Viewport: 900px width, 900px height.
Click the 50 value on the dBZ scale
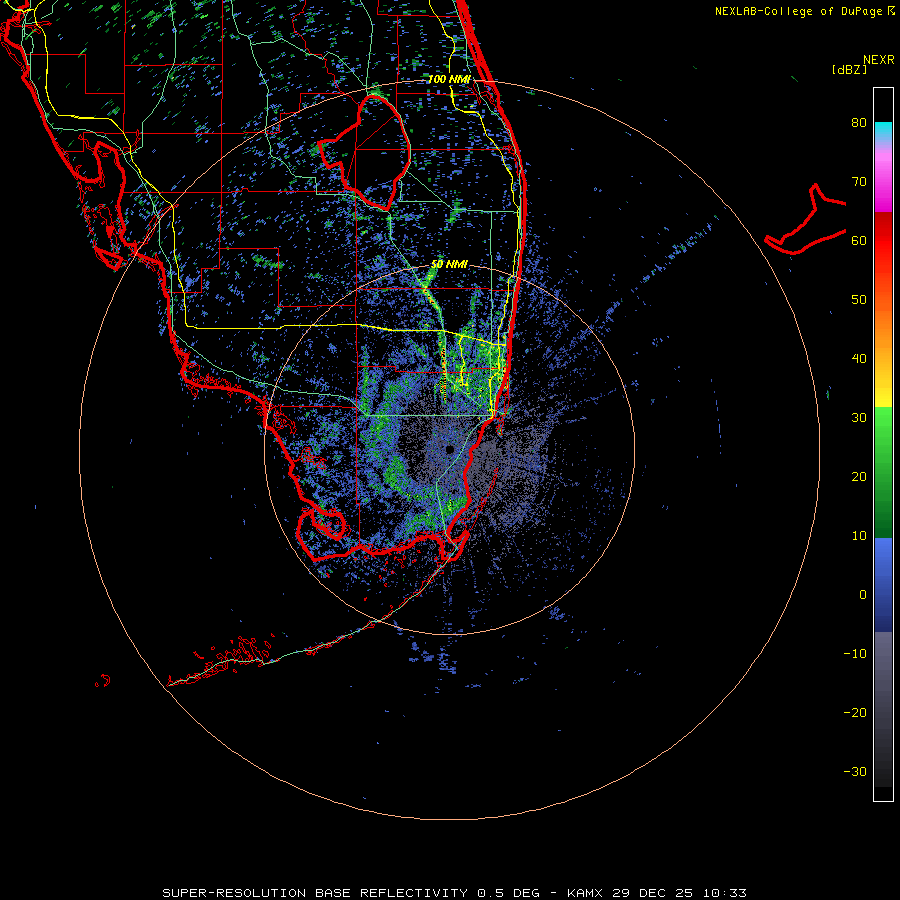pyautogui.click(x=859, y=300)
